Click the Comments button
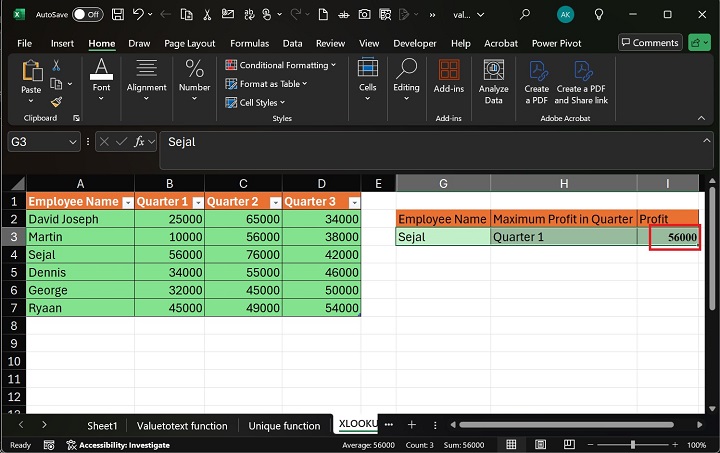720x453 pixels. click(x=650, y=43)
